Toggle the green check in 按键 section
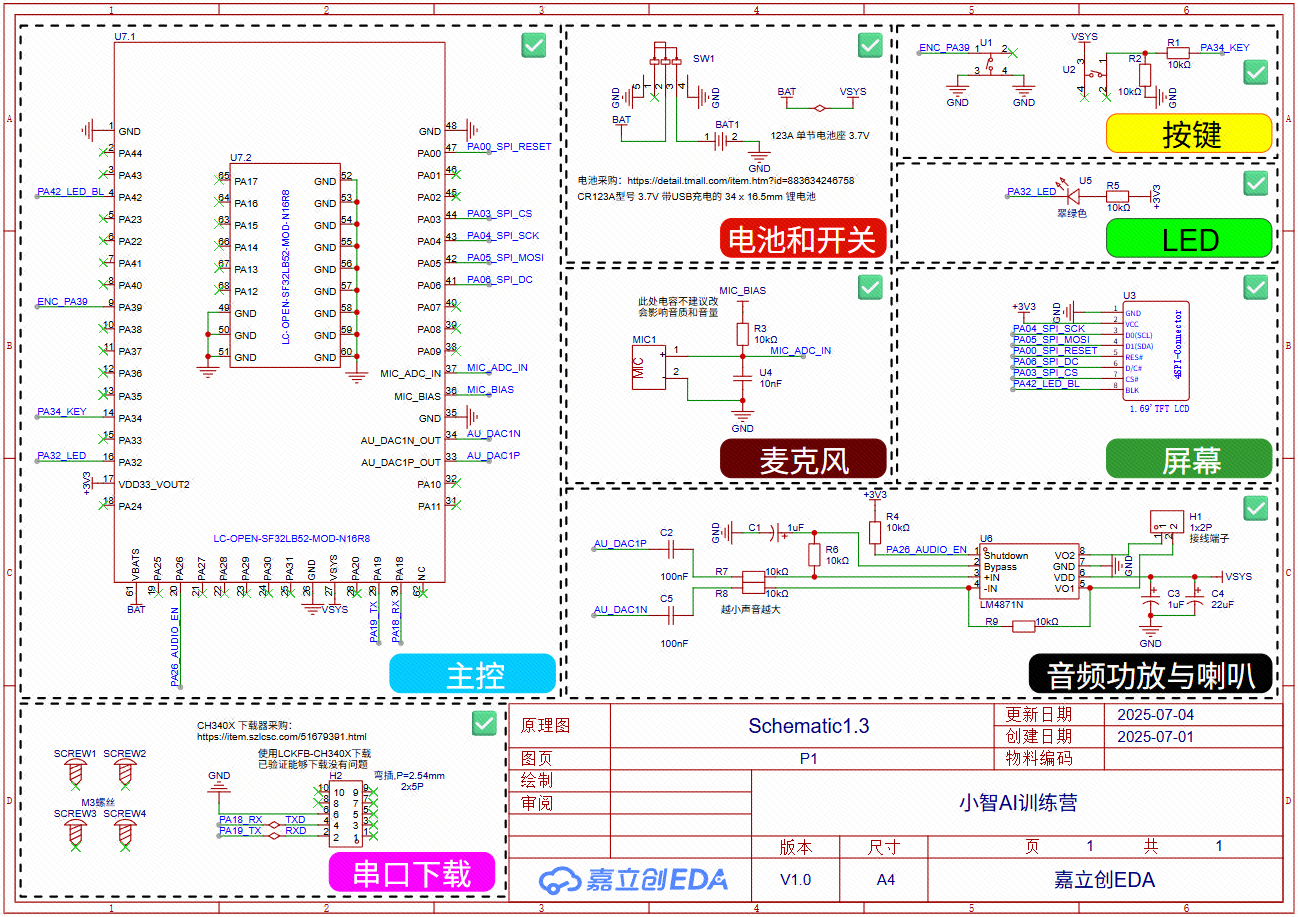1298x917 pixels. click(1255, 72)
